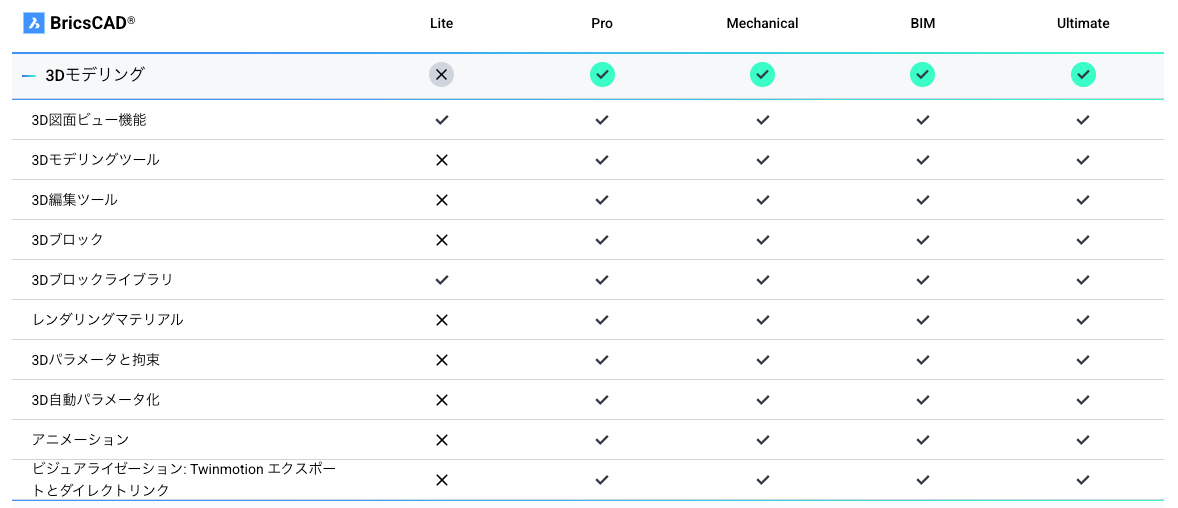
Task: Click the gray X badge under Lite
Action: [x=442, y=74]
